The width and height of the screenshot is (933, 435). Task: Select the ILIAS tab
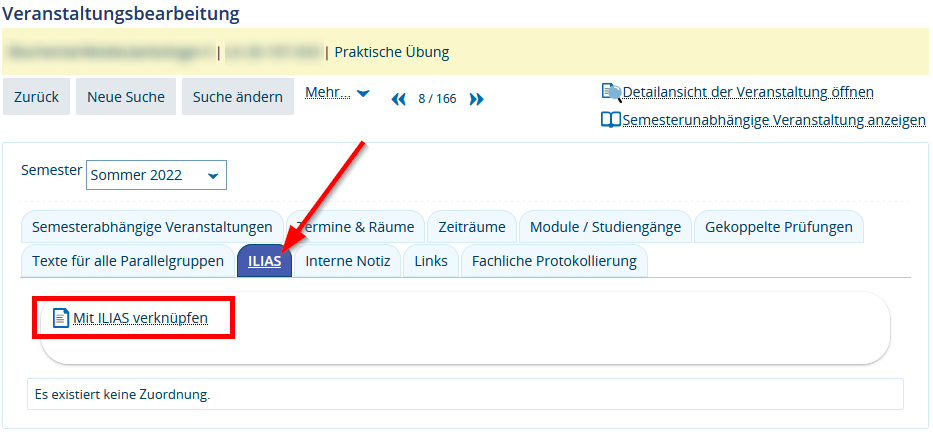point(264,261)
